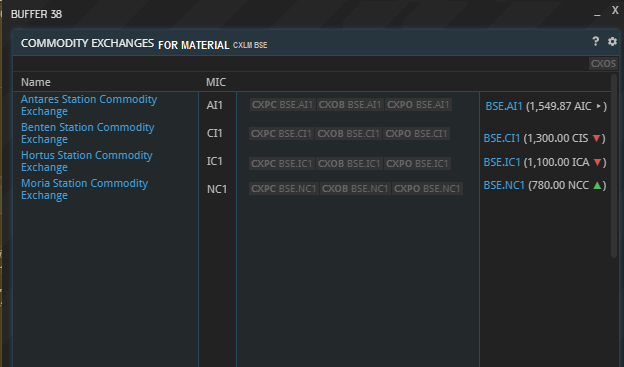Open Moria Station Commodity Exchange link
The height and width of the screenshot is (367, 624).
(x=84, y=189)
